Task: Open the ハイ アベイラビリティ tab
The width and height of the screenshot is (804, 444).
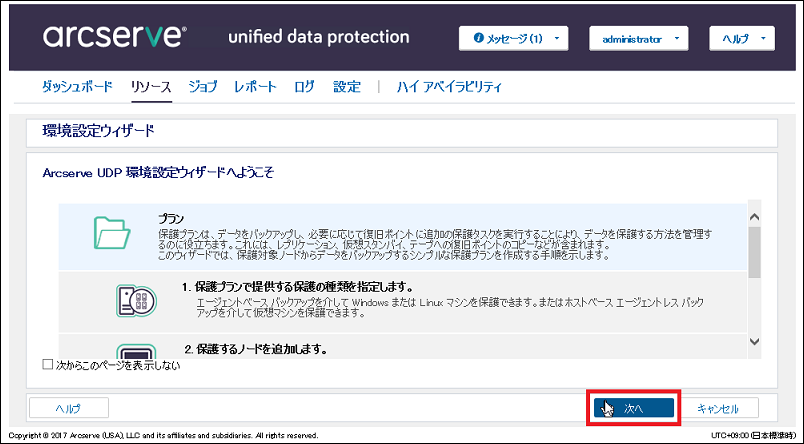Action: click(449, 87)
